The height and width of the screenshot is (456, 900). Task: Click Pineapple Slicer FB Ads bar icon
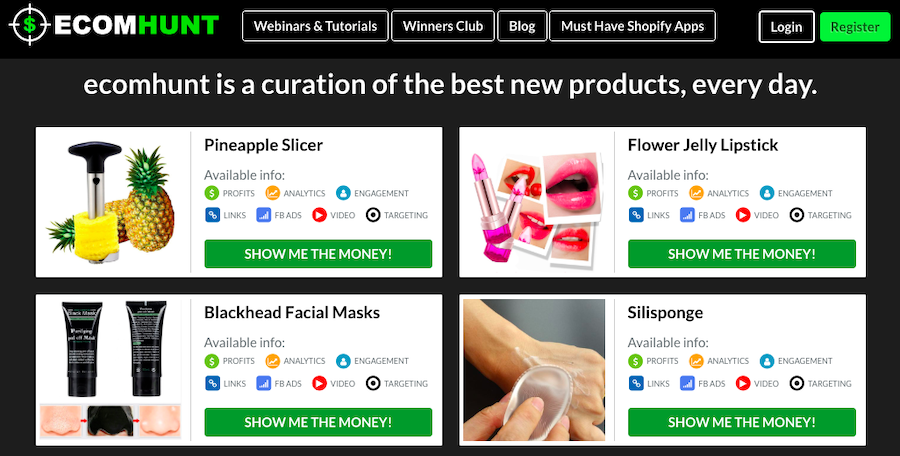pos(263,215)
